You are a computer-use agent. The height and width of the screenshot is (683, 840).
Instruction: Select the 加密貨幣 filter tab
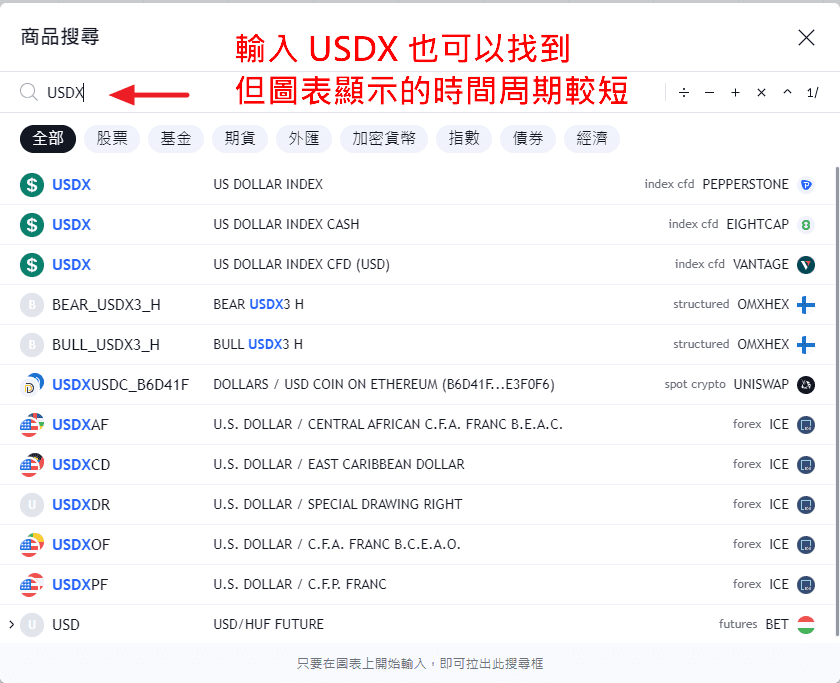coord(384,139)
